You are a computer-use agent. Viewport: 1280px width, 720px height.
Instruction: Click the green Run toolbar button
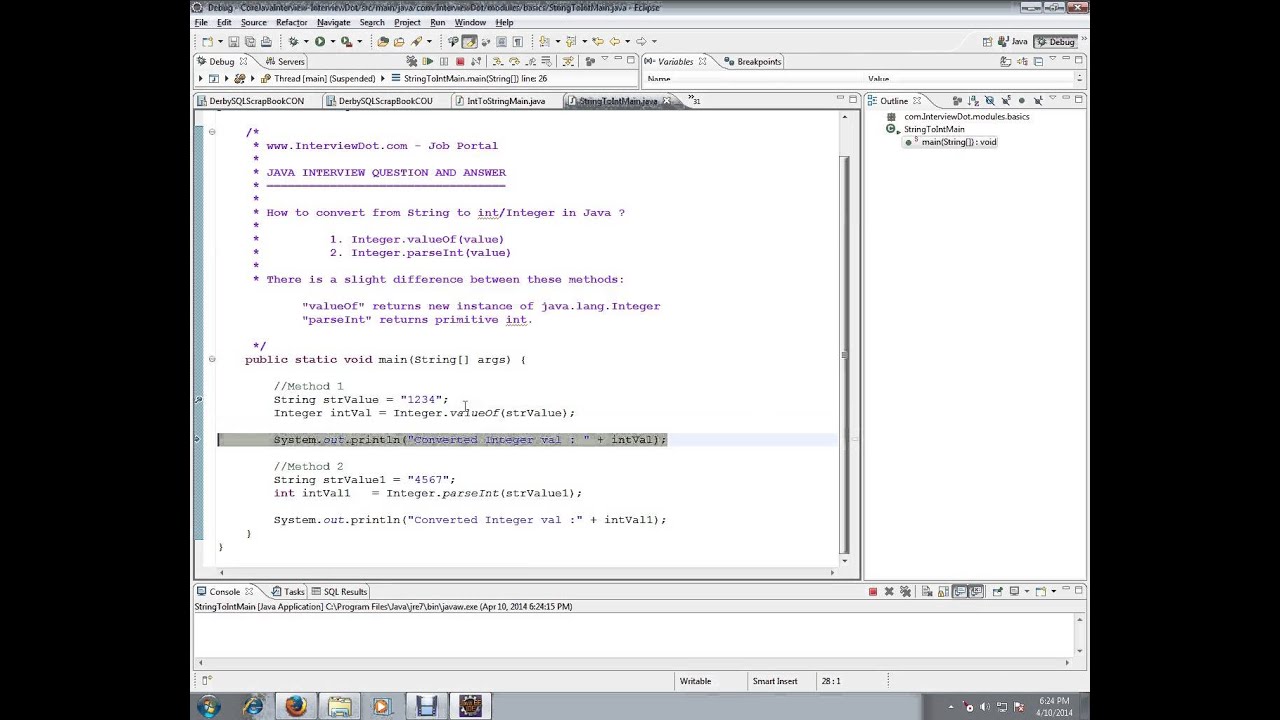320,42
